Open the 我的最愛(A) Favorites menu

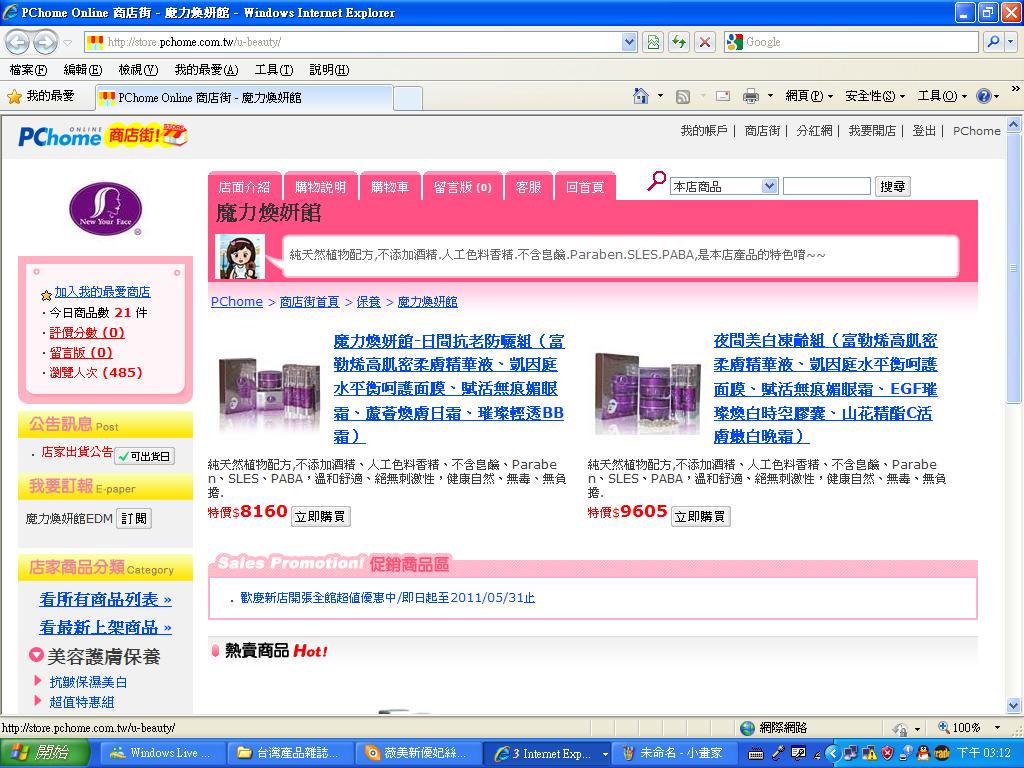tap(206, 70)
